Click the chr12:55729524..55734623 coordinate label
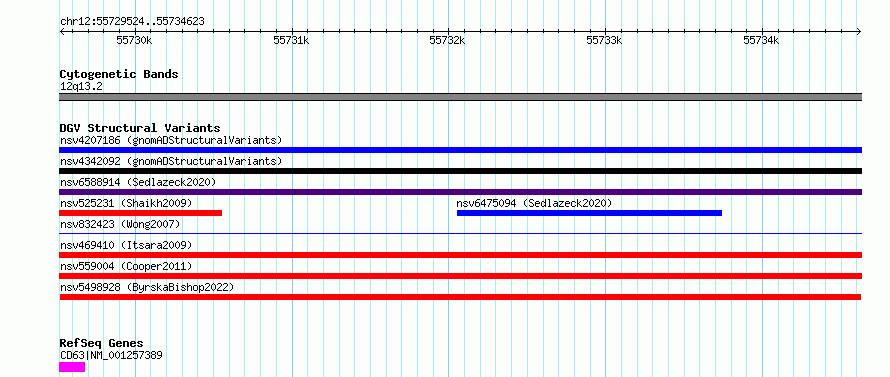This screenshot has width=890, height=377. pos(132,22)
